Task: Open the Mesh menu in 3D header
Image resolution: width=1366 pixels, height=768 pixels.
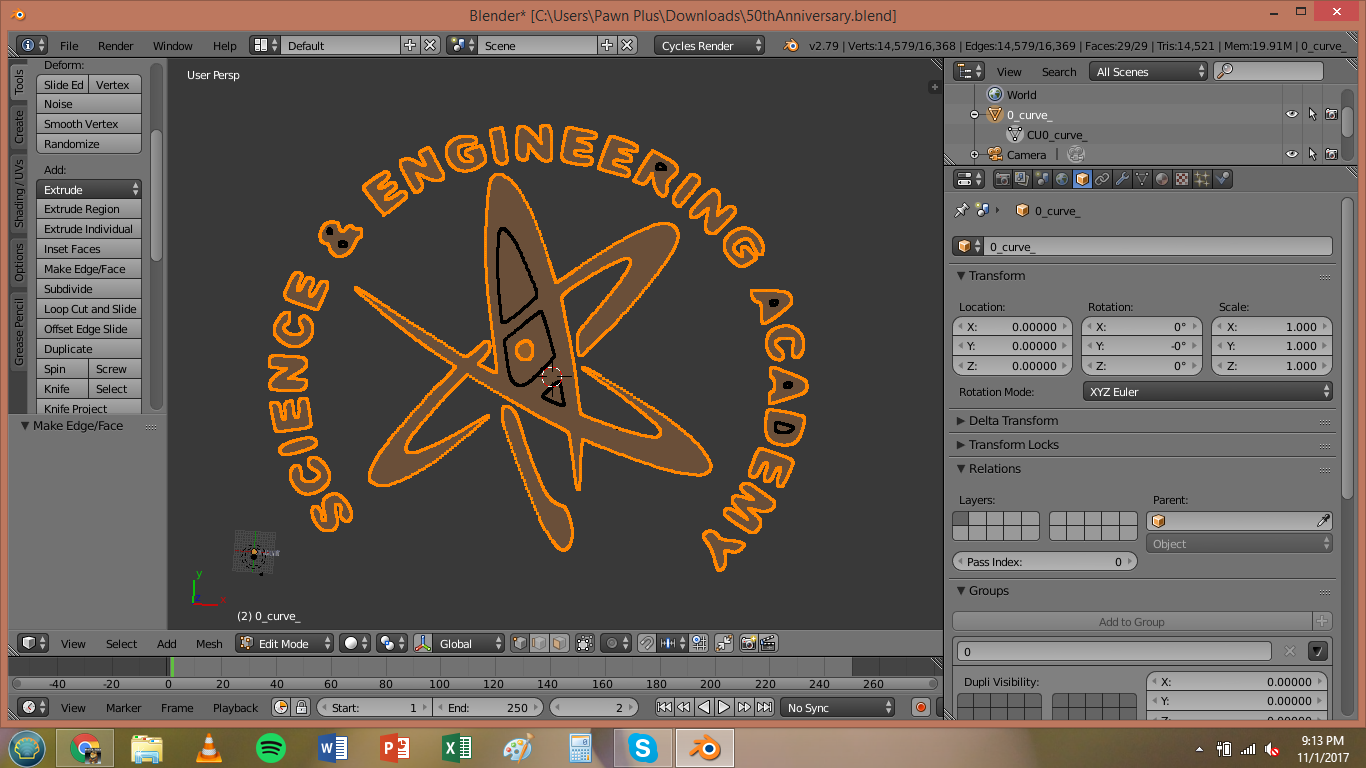Action: tap(209, 644)
